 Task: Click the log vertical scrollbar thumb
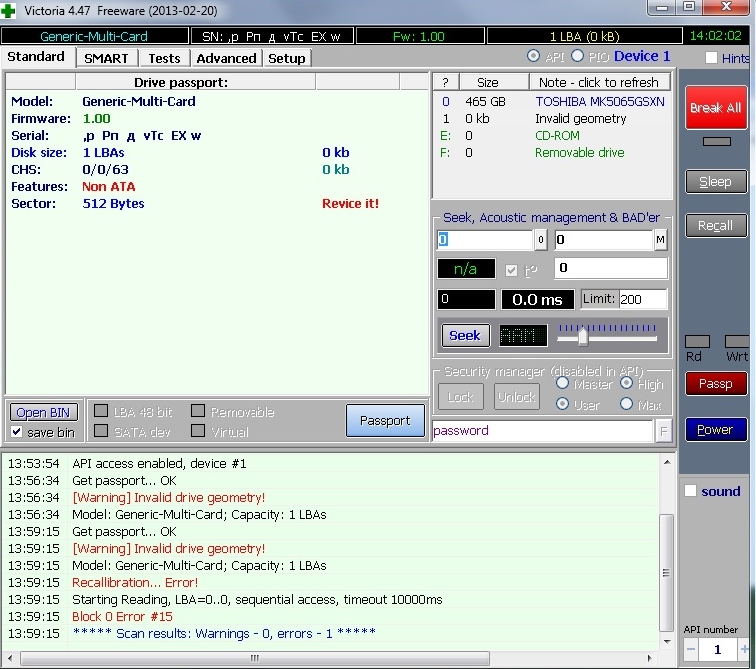pyautogui.click(x=666, y=573)
